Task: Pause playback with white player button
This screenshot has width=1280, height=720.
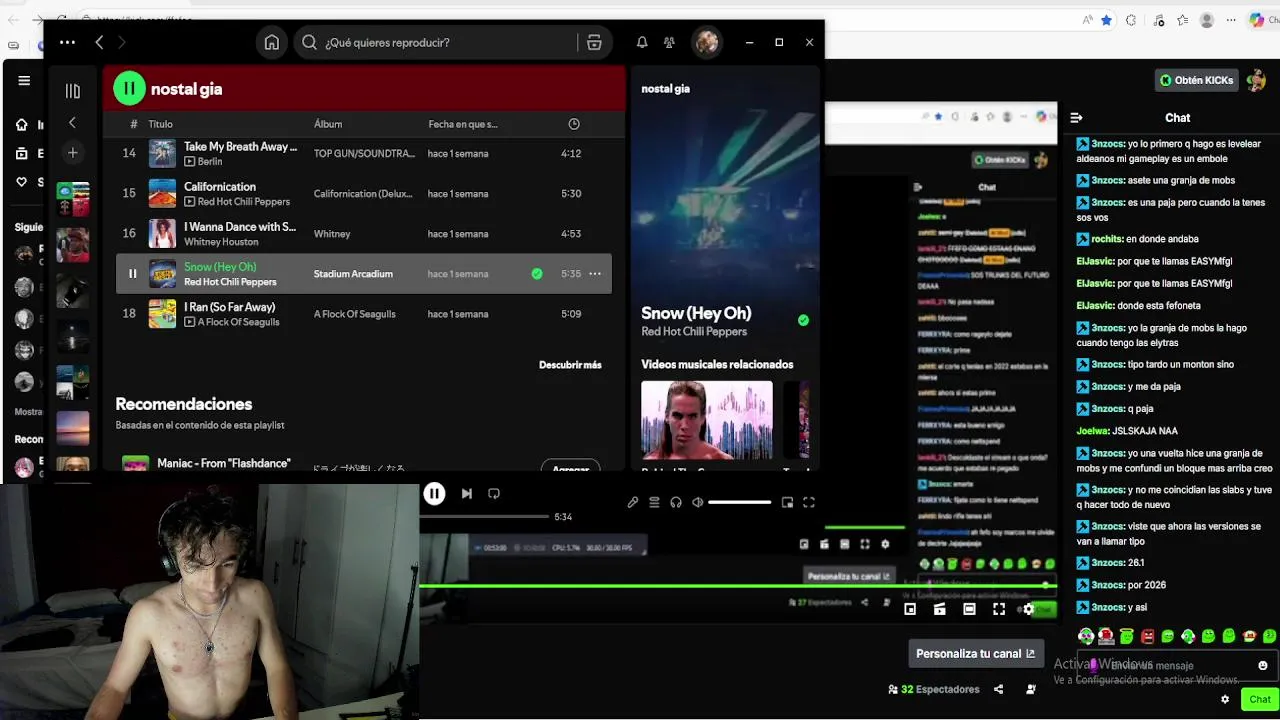Action: point(434,493)
